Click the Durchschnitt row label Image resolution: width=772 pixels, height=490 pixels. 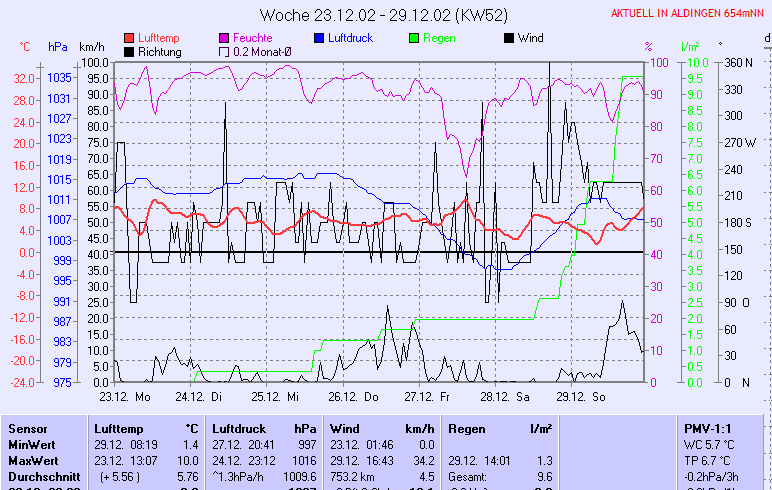(x=41, y=476)
